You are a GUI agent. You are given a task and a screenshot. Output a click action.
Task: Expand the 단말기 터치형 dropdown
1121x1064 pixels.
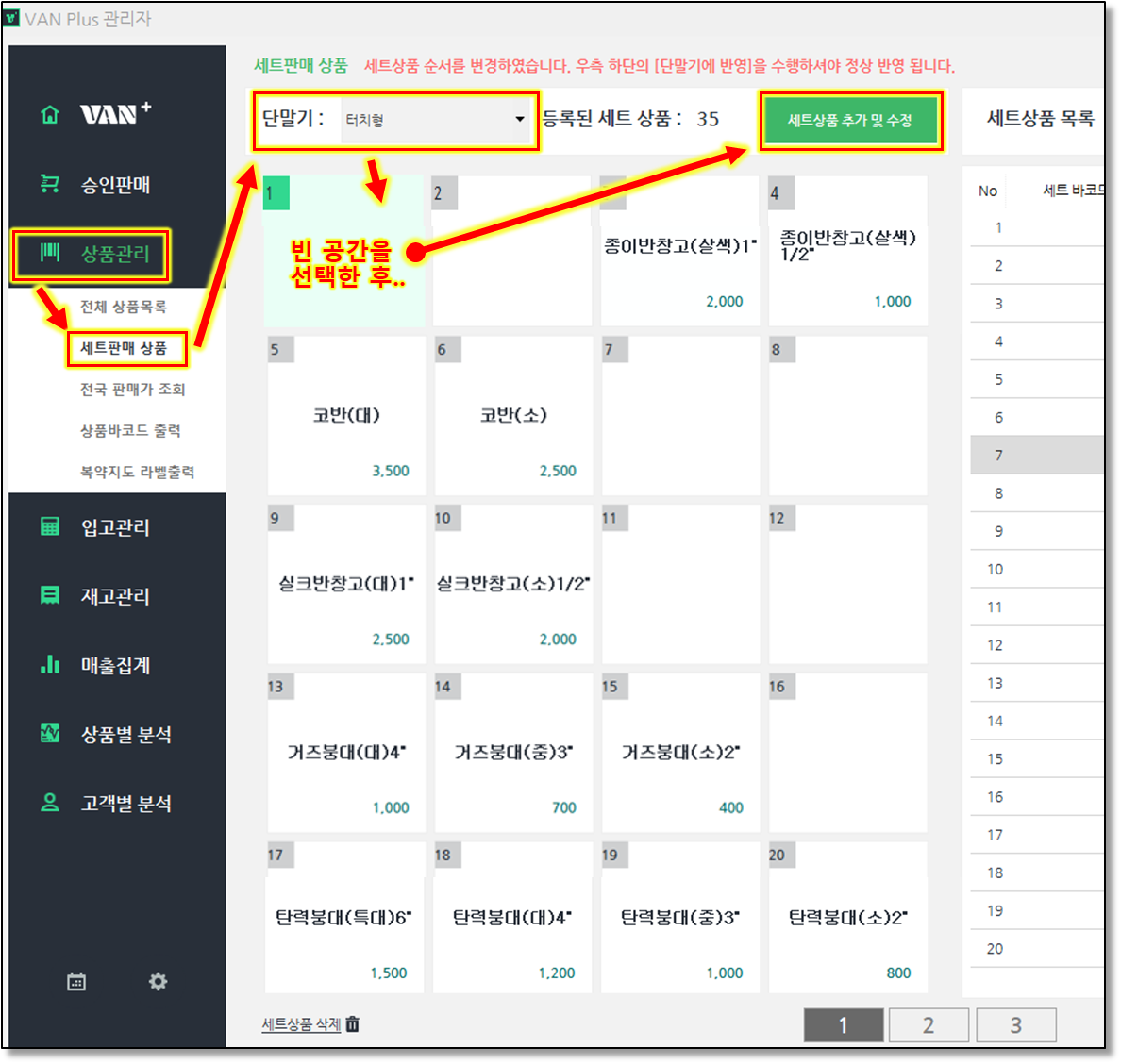tap(519, 120)
